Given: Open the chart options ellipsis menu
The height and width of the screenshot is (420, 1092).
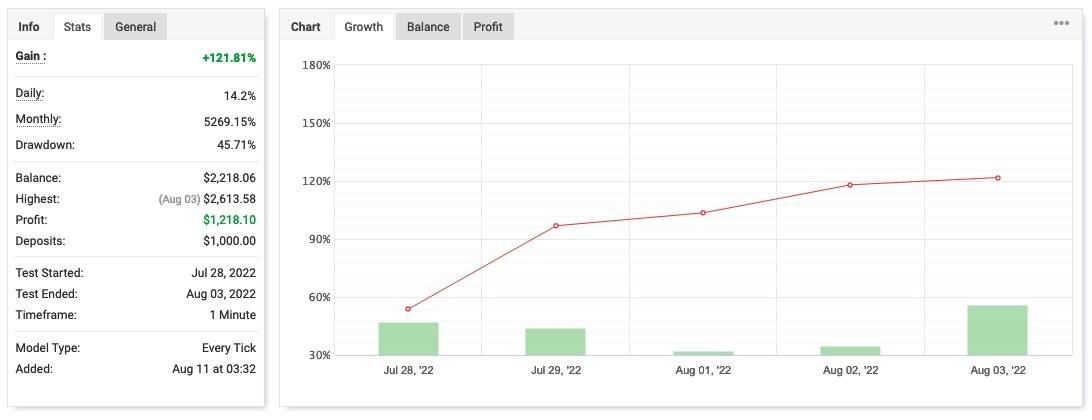Looking at the screenshot, I should [x=1061, y=23].
